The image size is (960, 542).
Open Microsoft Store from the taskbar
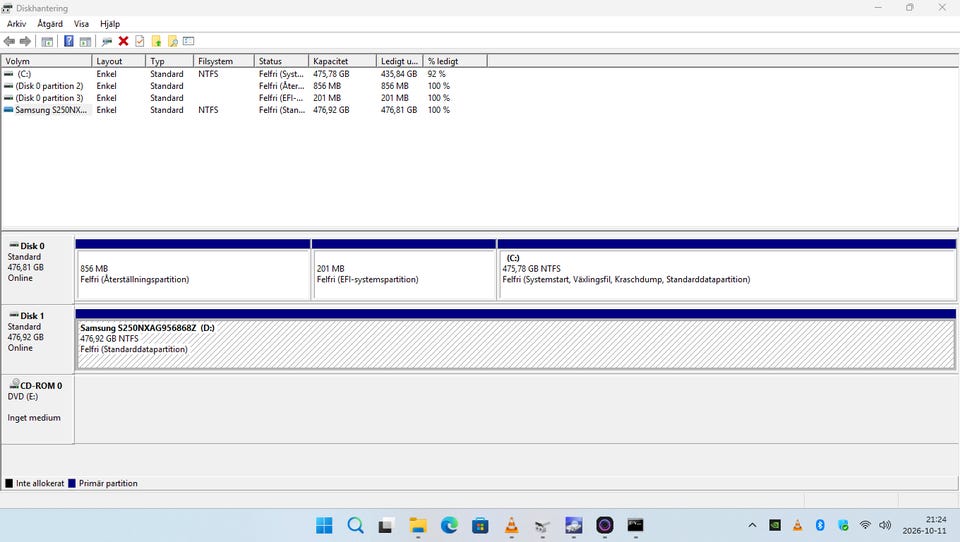click(480, 525)
